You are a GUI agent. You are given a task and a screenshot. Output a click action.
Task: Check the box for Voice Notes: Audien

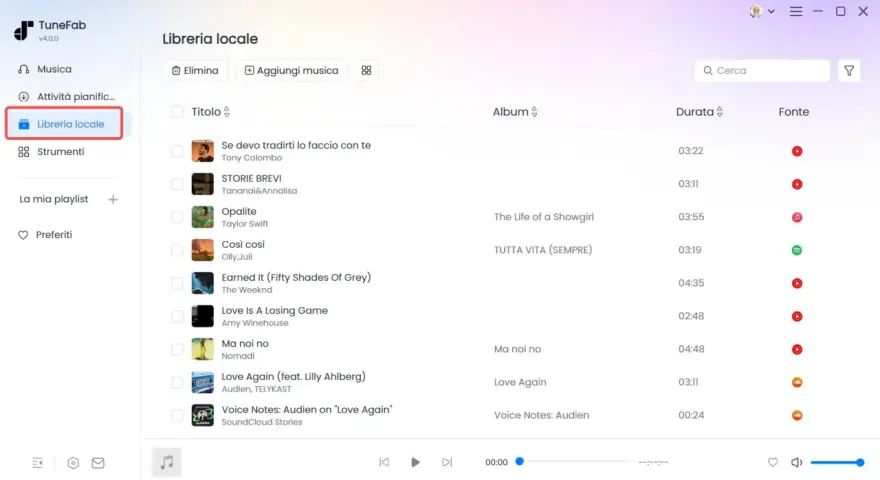(x=177, y=415)
